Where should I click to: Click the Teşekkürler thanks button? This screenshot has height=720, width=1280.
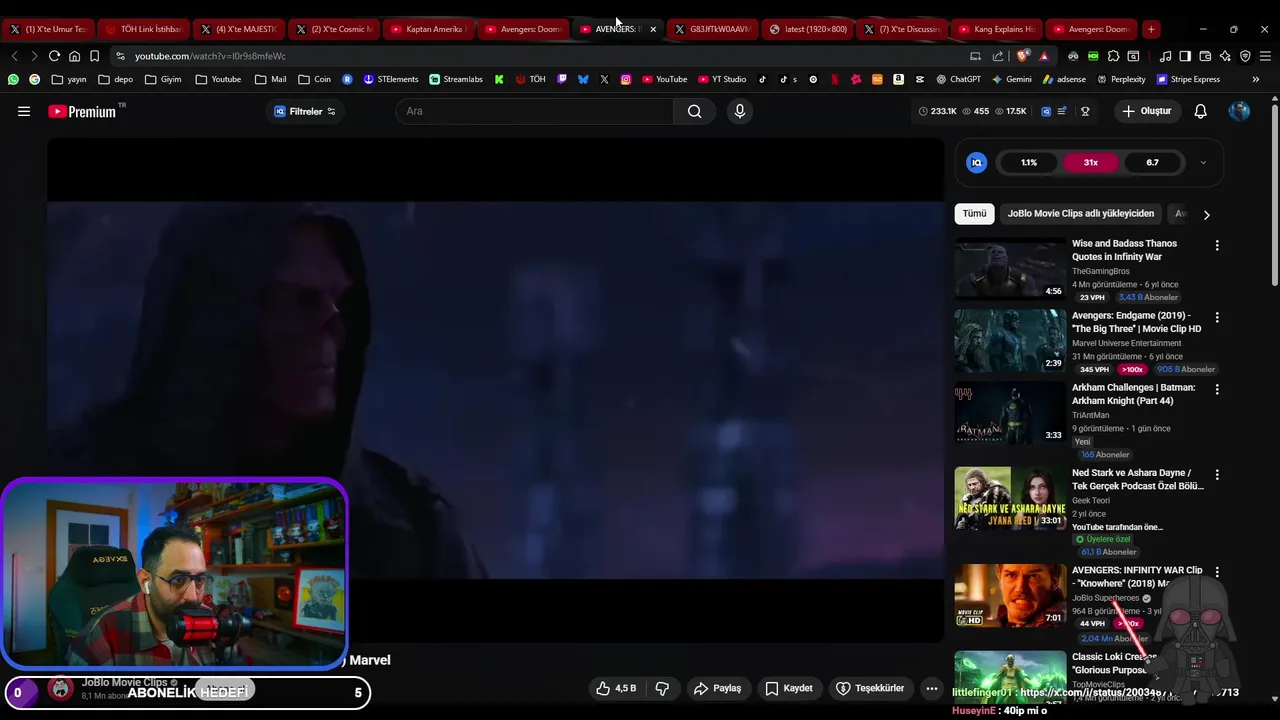[870, 688]
